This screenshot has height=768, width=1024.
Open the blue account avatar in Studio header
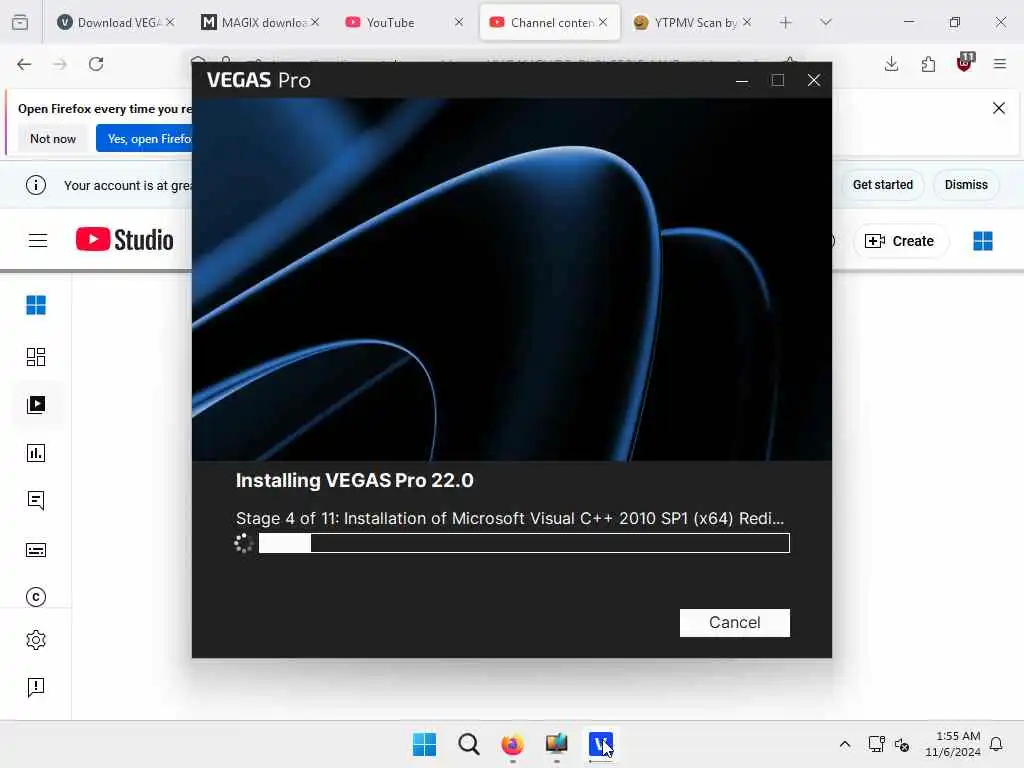[982, 241]
